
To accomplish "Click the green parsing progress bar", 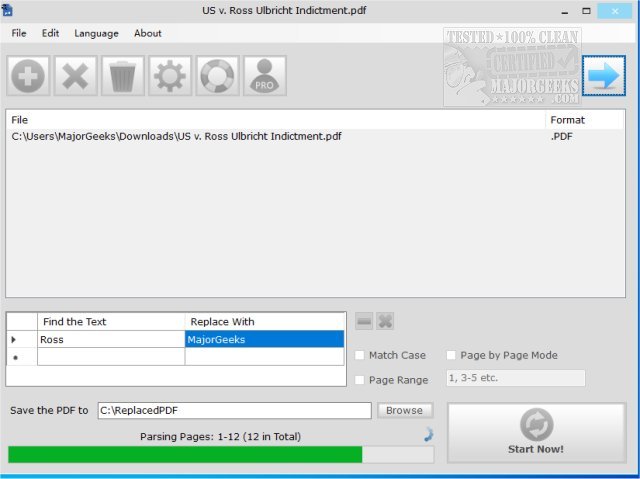I will pos(221,454).
